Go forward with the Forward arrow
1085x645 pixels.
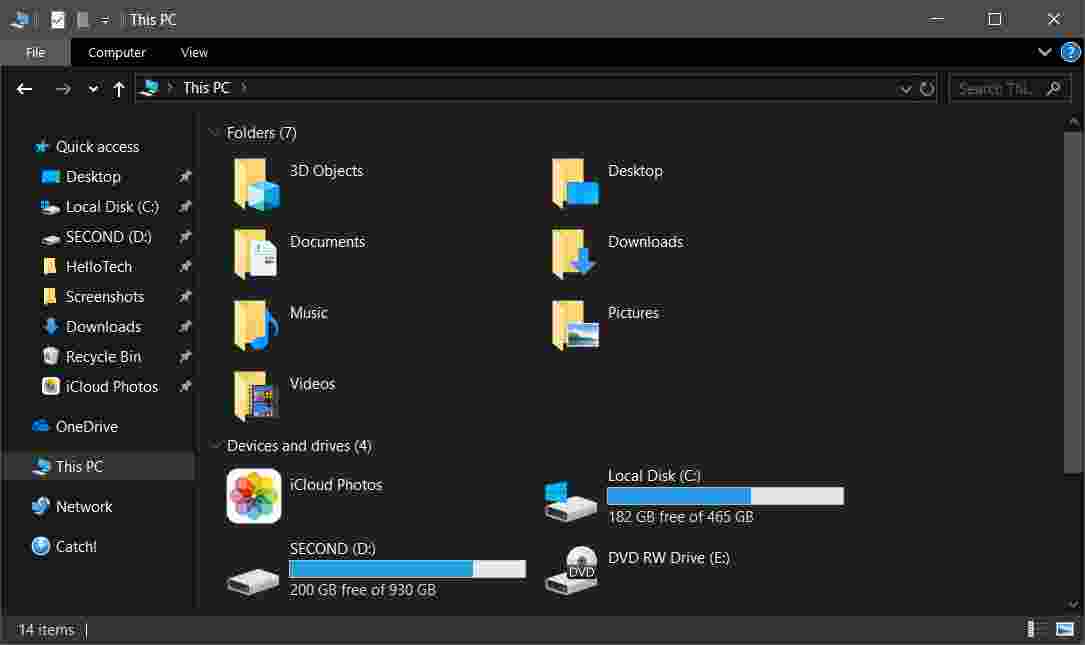[x=63, y=89]
